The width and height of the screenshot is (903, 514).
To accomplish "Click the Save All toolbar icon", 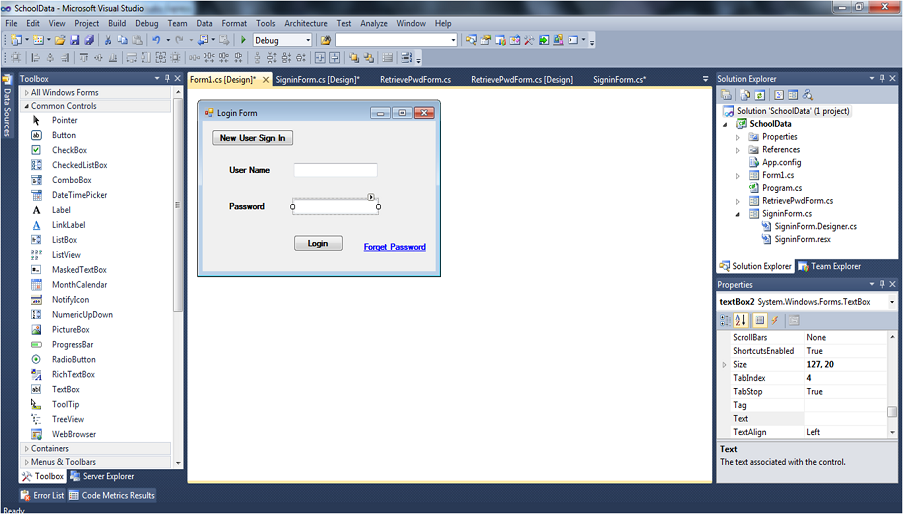I will (x=89, y=40).
